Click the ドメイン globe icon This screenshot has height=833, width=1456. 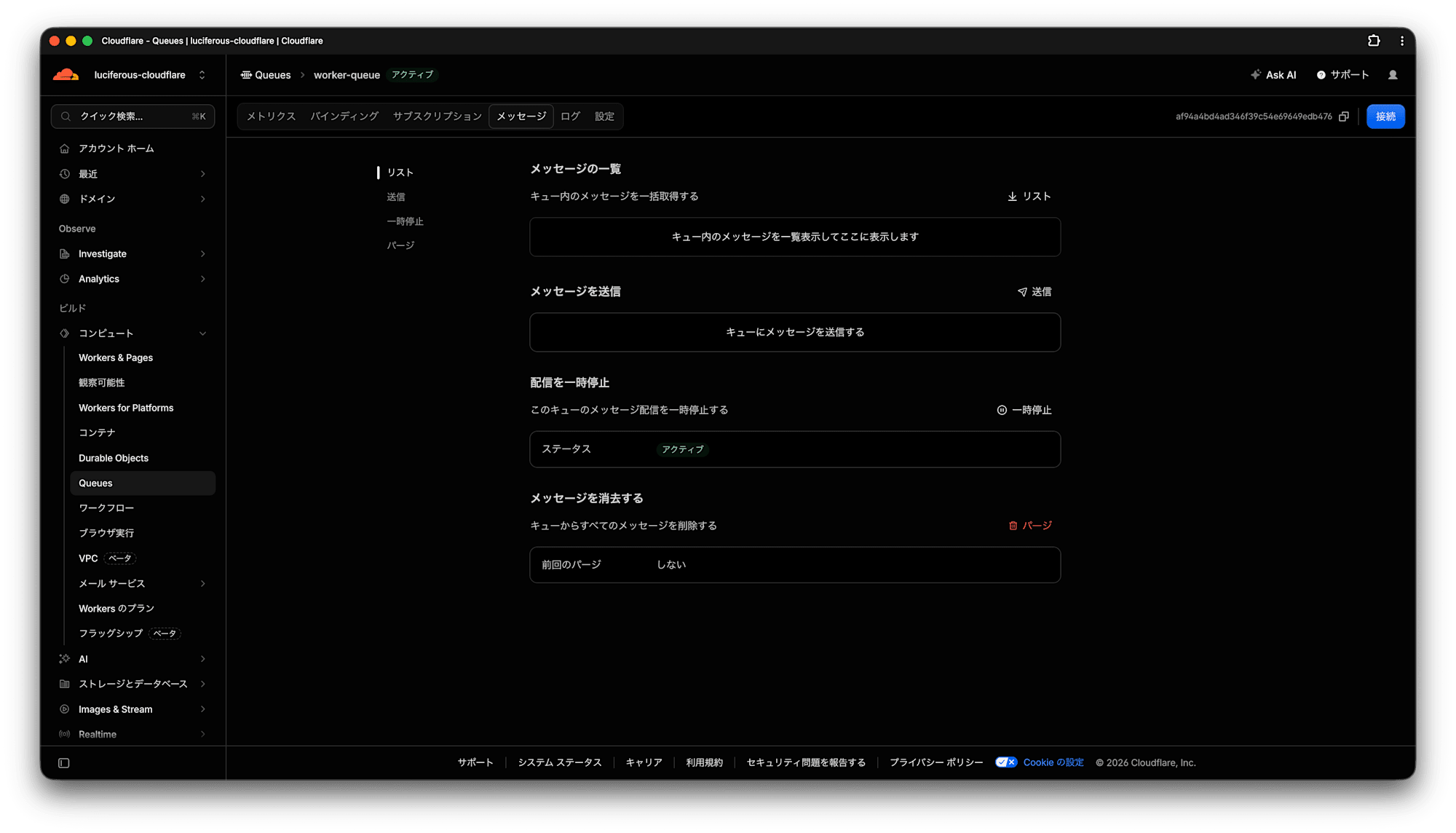pos(65,199)
